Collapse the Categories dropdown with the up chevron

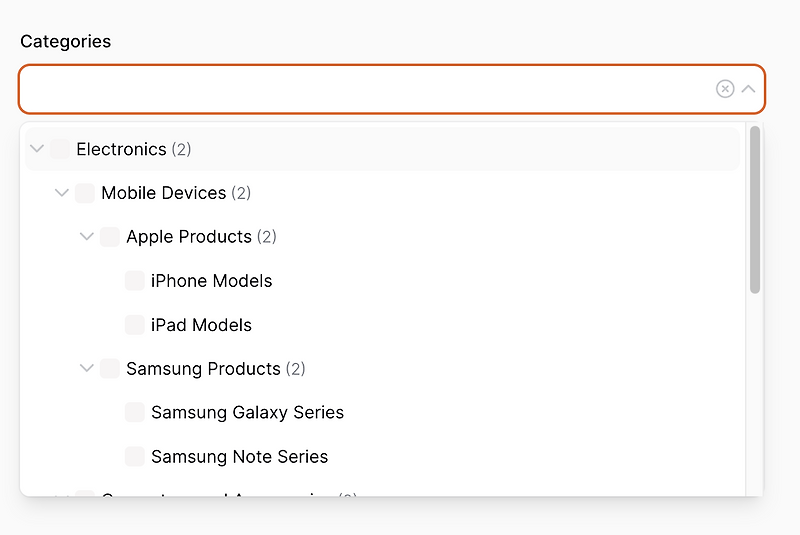(x=748, y=89)
